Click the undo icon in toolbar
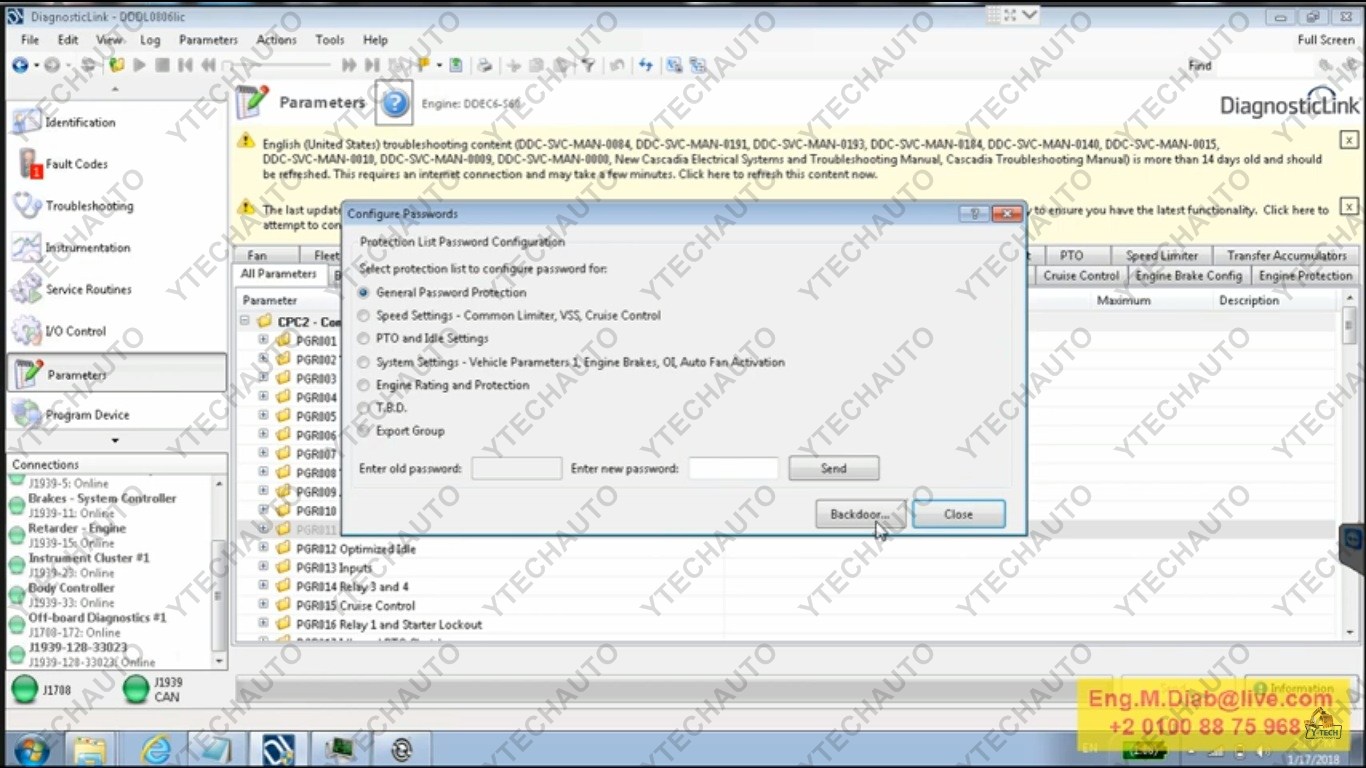Image resolution: width=1366 pixels, height=768 pixels. [x=617, y=65]
